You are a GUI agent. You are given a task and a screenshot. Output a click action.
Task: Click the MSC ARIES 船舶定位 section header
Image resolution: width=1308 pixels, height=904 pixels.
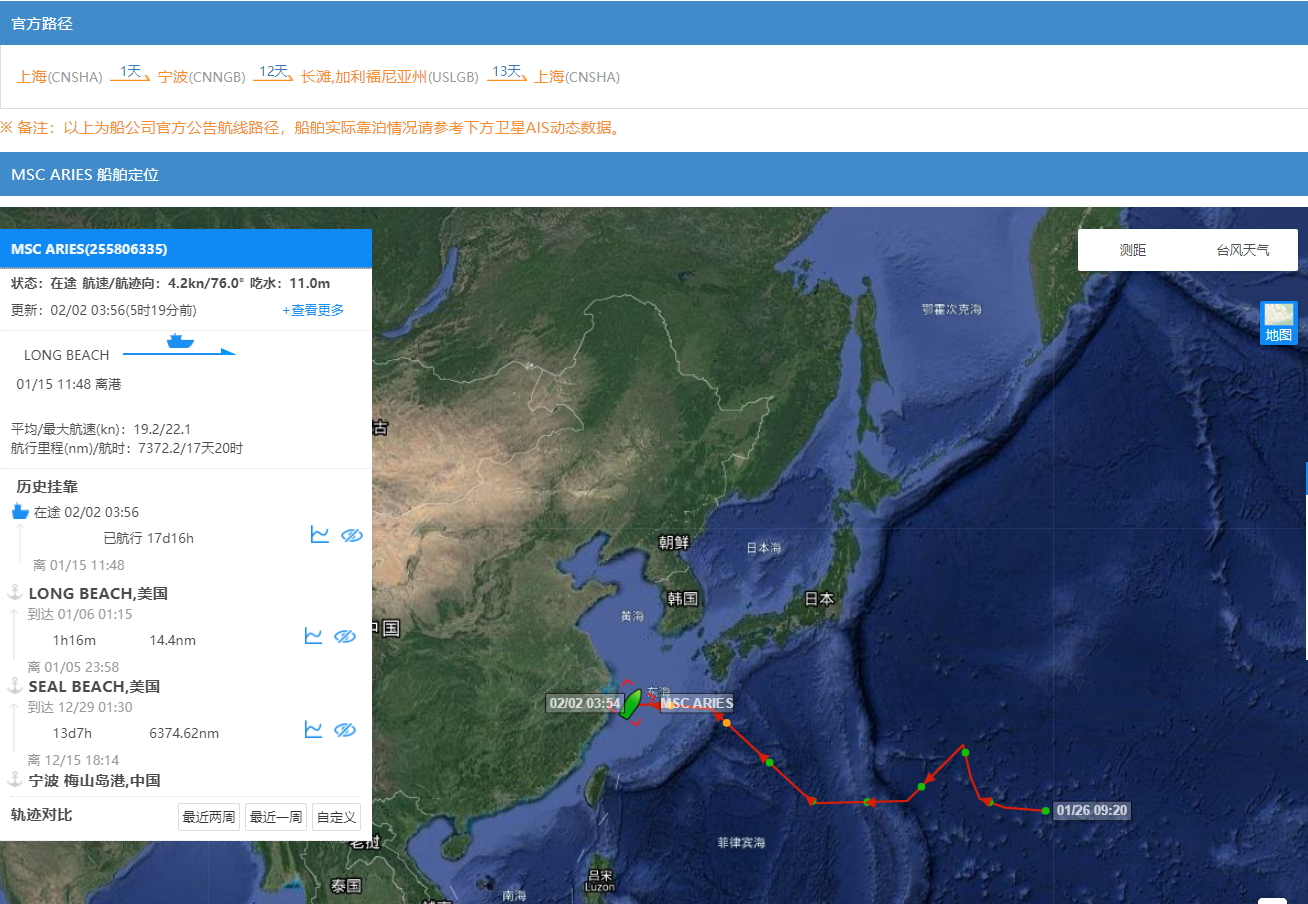(x=654, y=174)
